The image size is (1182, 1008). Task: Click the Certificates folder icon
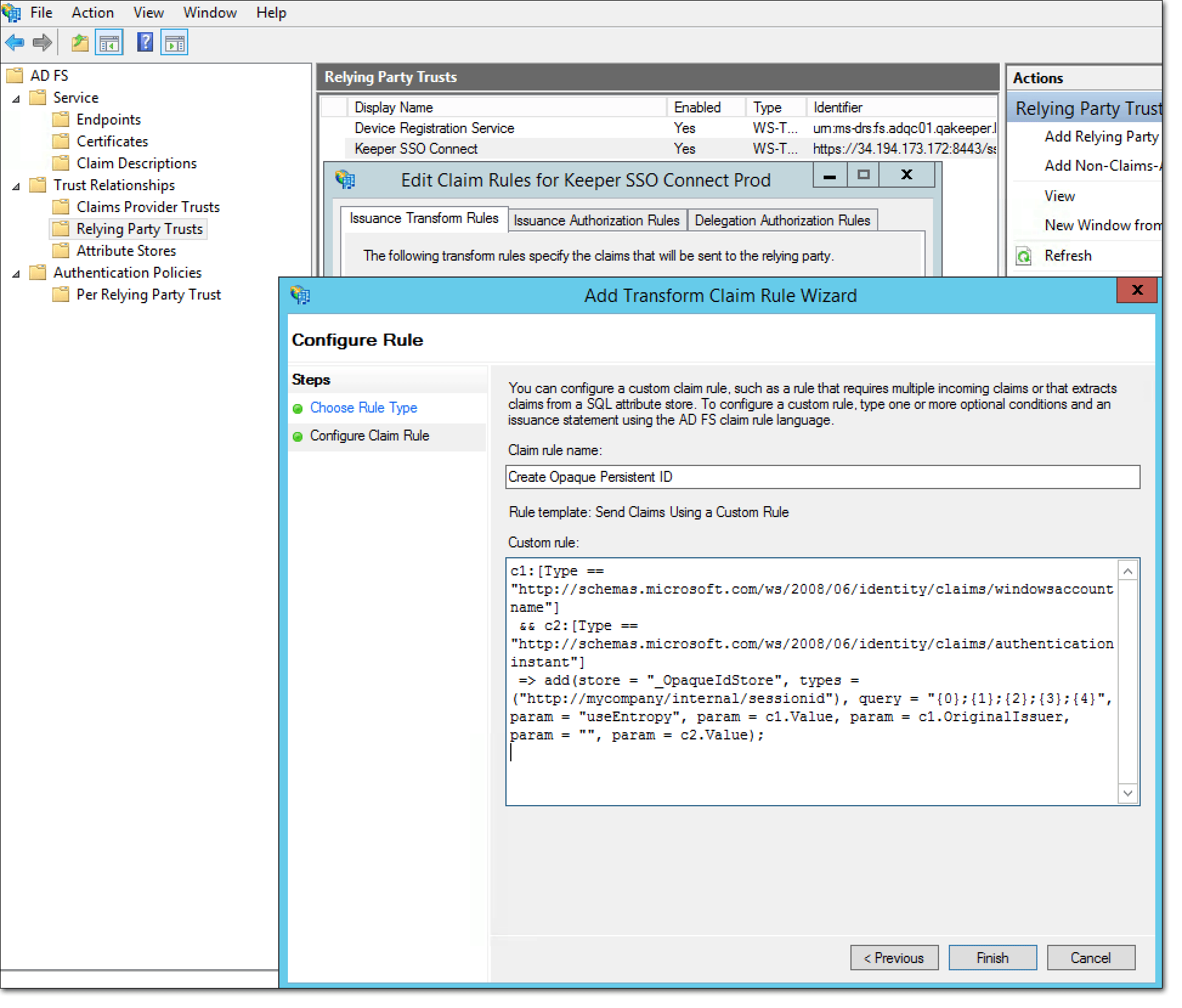(62, 141)
